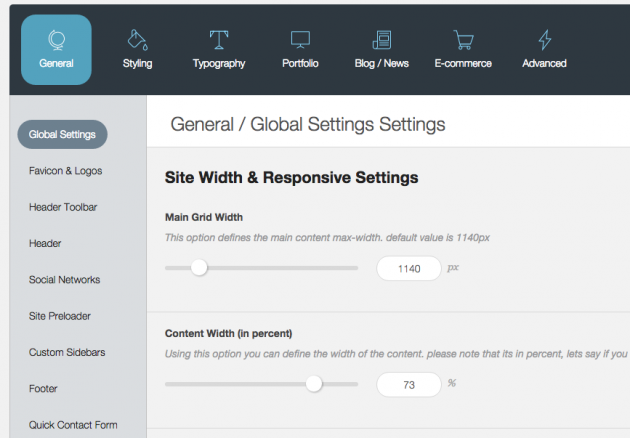This screenshot has height=438, width=630.
Task: Click the Main Grid Width label
Action: point(204,217)
